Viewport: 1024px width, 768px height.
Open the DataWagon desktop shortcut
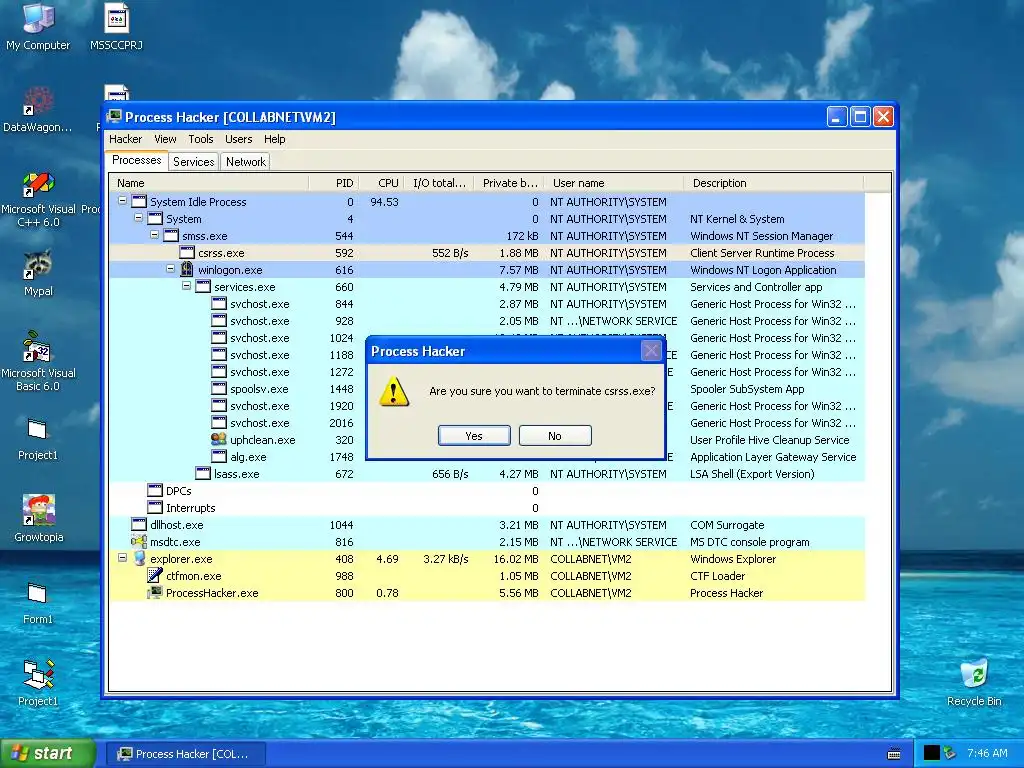coord(37,109)
